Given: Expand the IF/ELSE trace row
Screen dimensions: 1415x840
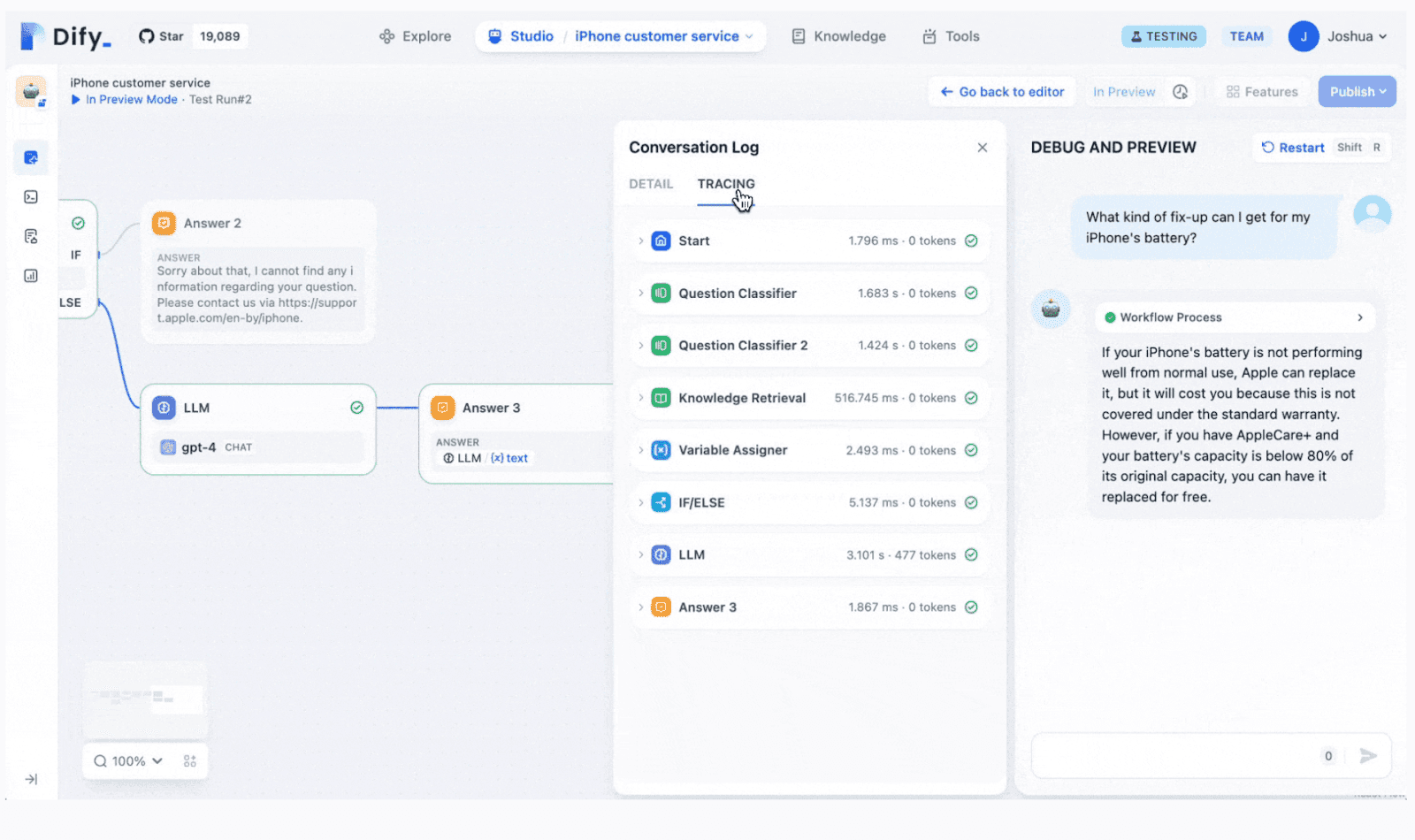Looking at the screenshot, I should coord(810,502).
